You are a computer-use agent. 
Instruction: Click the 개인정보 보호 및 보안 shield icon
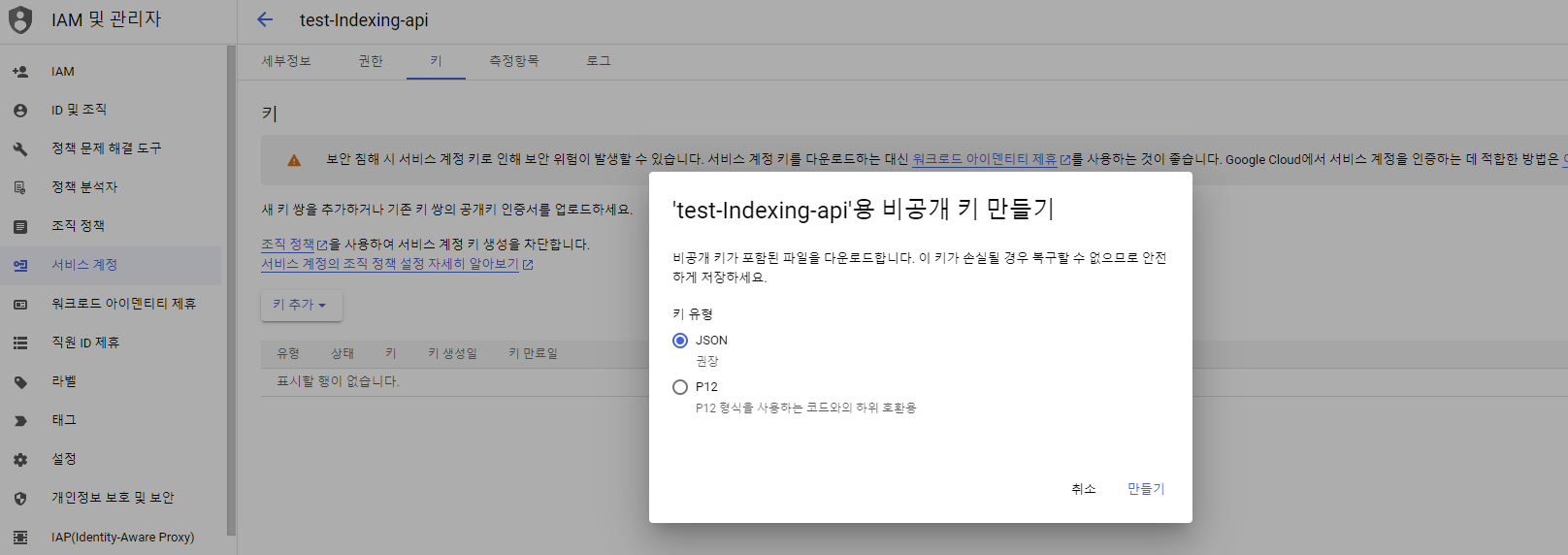click(20, 499)
